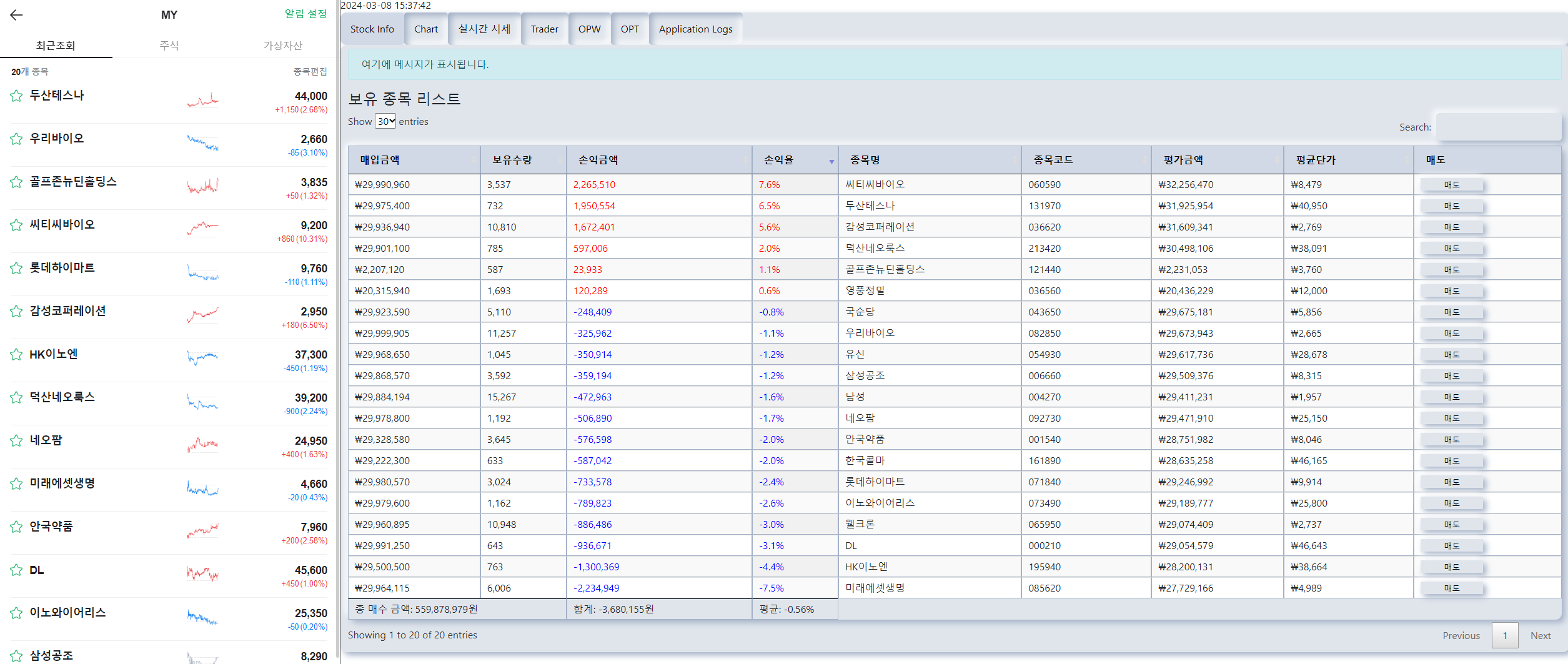Click 매도 button for 씨티씨바이오 row
The width and height of the screenshot is (1568, 664).
(x=1451, y=185)
